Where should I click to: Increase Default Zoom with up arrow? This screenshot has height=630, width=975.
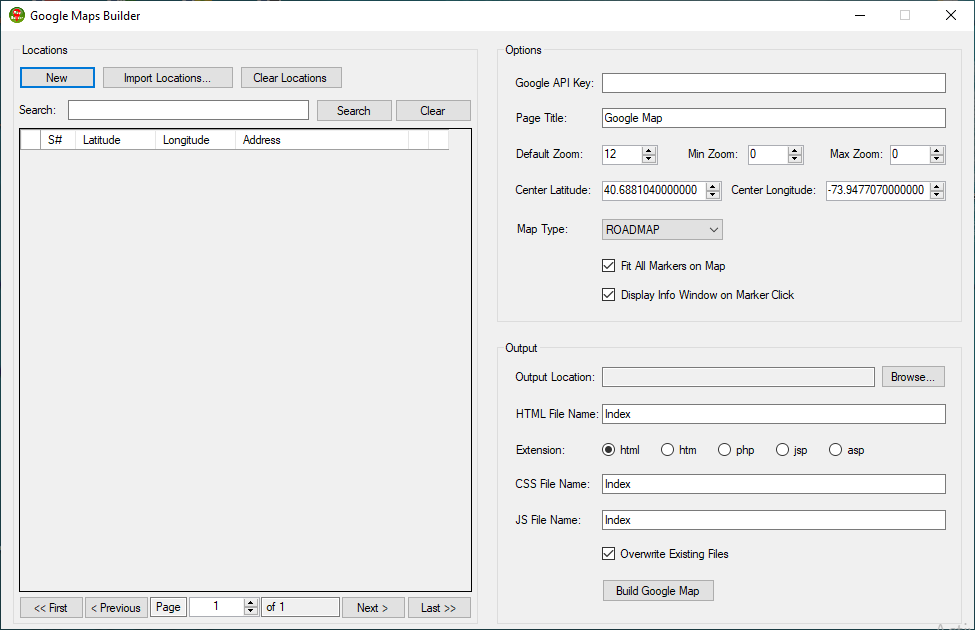[649, 150]
